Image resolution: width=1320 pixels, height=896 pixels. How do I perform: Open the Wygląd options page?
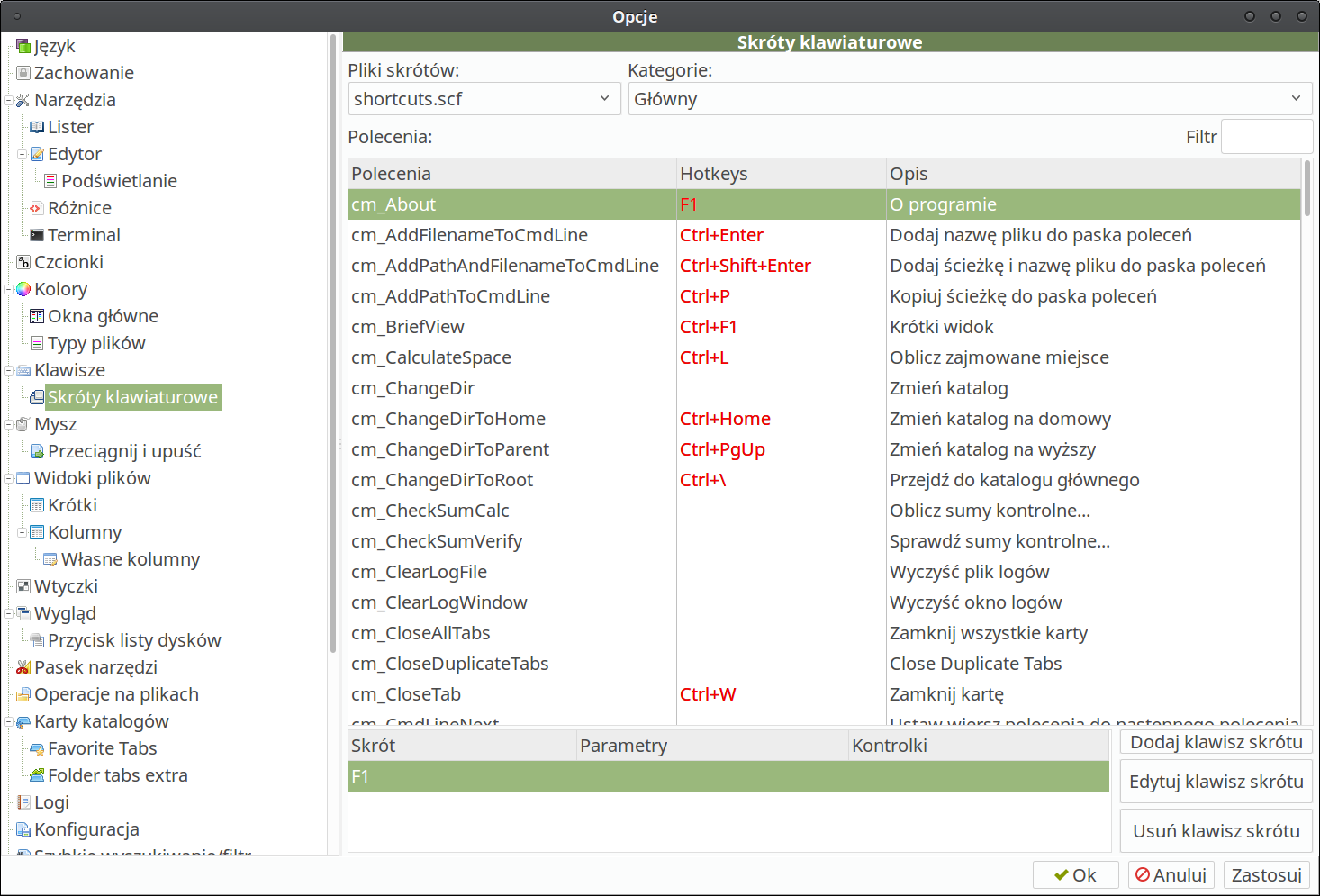coord(65,613)
